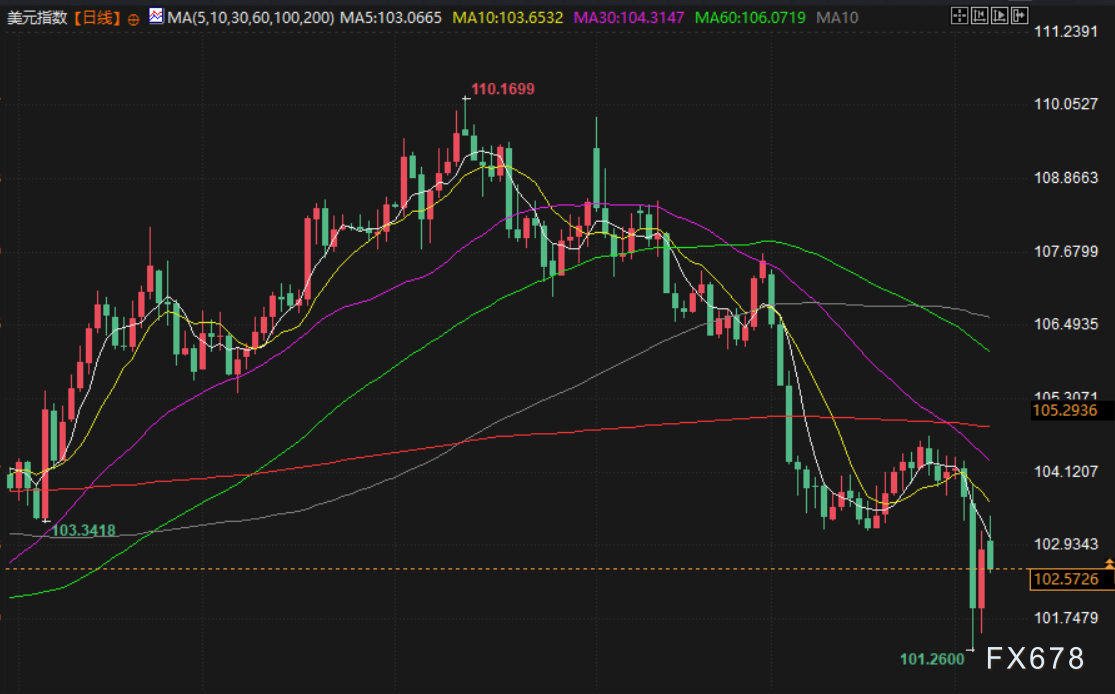1115x694 pixels.
Task: Click the rightmost exit-arrow chart toolbar icon
Action: pyautogui.click(x=1018, y=15)
